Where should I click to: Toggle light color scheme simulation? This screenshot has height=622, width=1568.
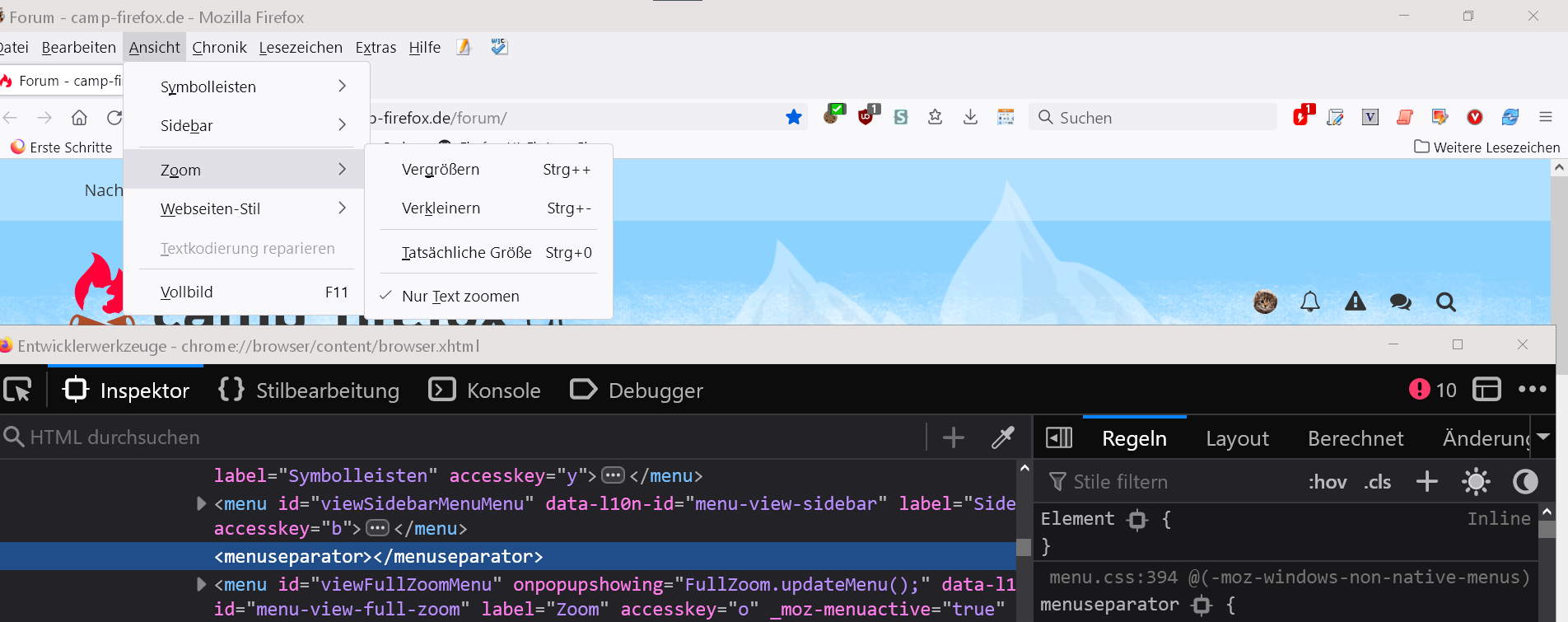[x=1476, y=481]
